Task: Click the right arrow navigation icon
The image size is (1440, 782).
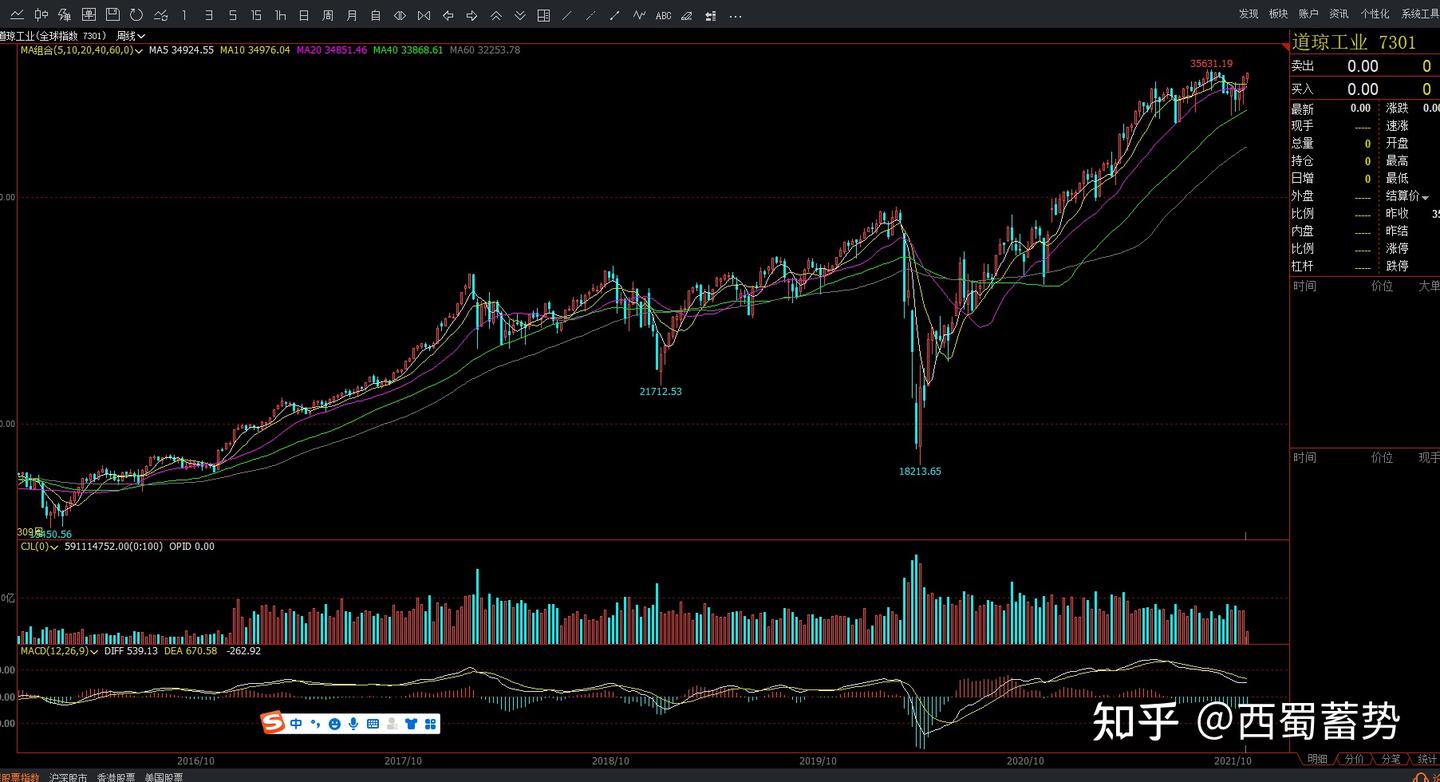Action: click(x=472, y=15)
